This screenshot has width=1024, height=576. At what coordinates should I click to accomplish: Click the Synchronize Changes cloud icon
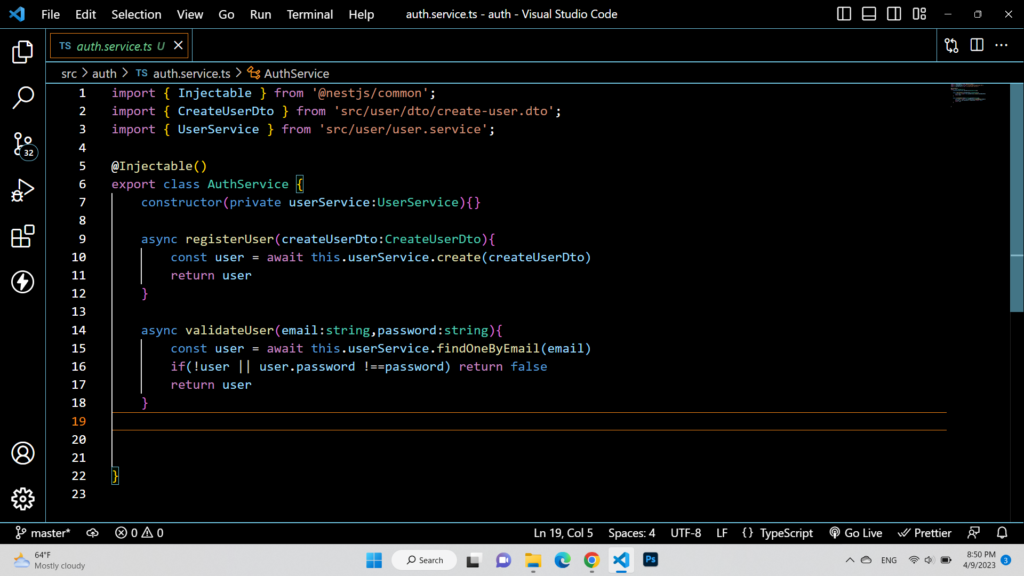point(92,533)
